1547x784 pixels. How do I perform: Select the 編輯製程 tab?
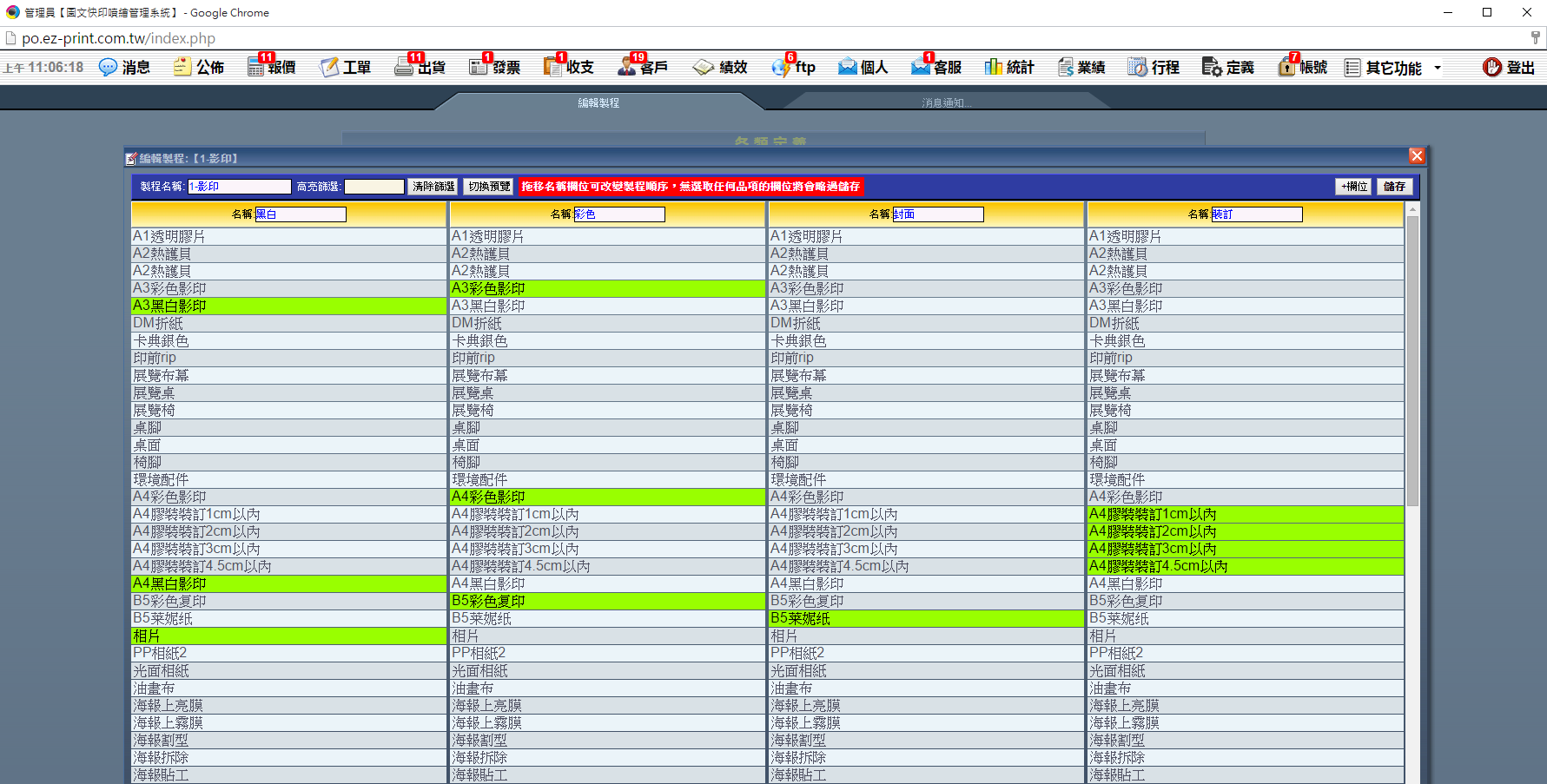pos(598,102)
